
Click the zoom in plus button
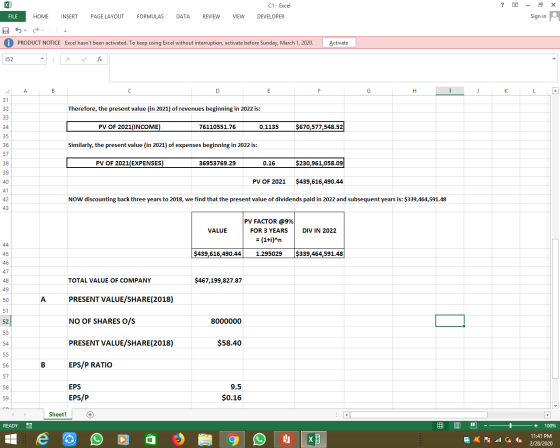pyautogui.click(x=536, y=425)
